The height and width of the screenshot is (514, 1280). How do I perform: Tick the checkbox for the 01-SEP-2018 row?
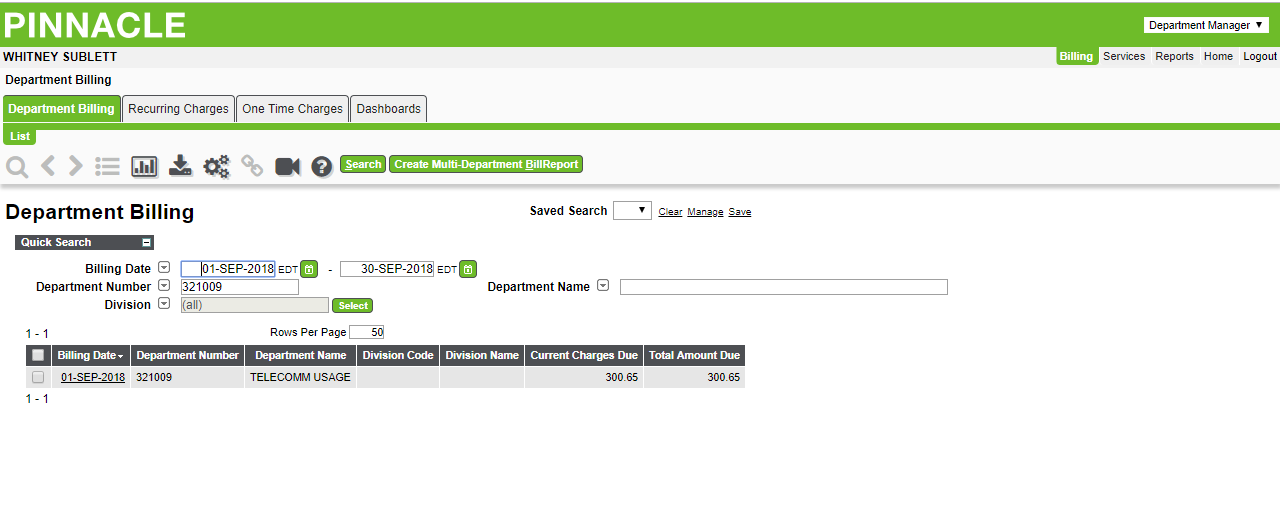[x=38, y=377]
